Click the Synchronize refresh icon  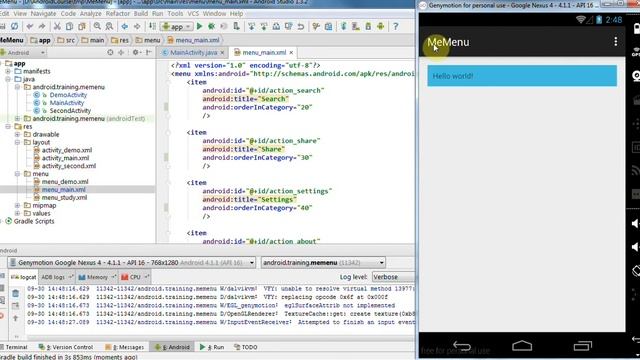click(x=15, y=27)
